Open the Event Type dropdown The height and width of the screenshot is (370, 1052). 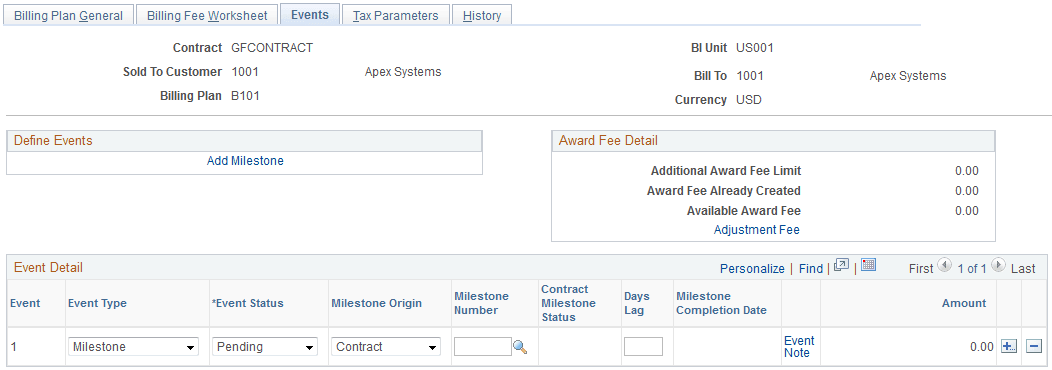pos(133,346)
